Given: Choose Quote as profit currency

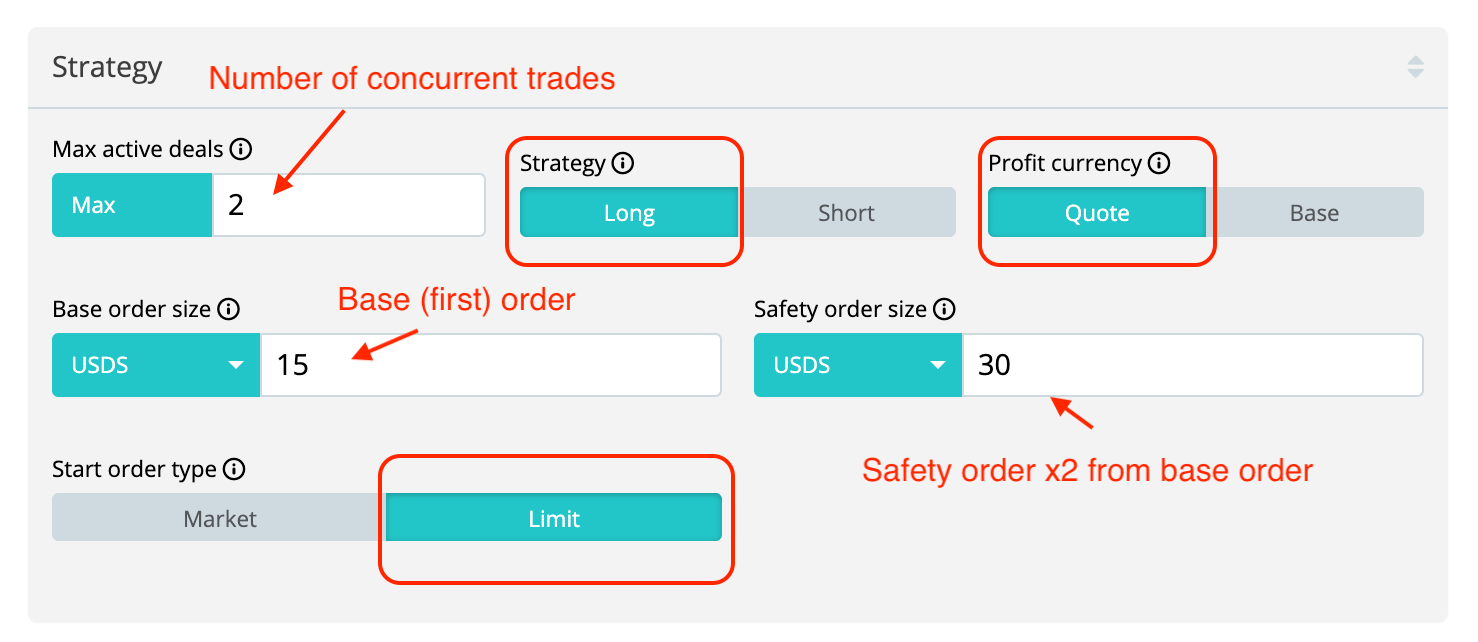Looking at the screenshot, I should tap(1097, 213).
